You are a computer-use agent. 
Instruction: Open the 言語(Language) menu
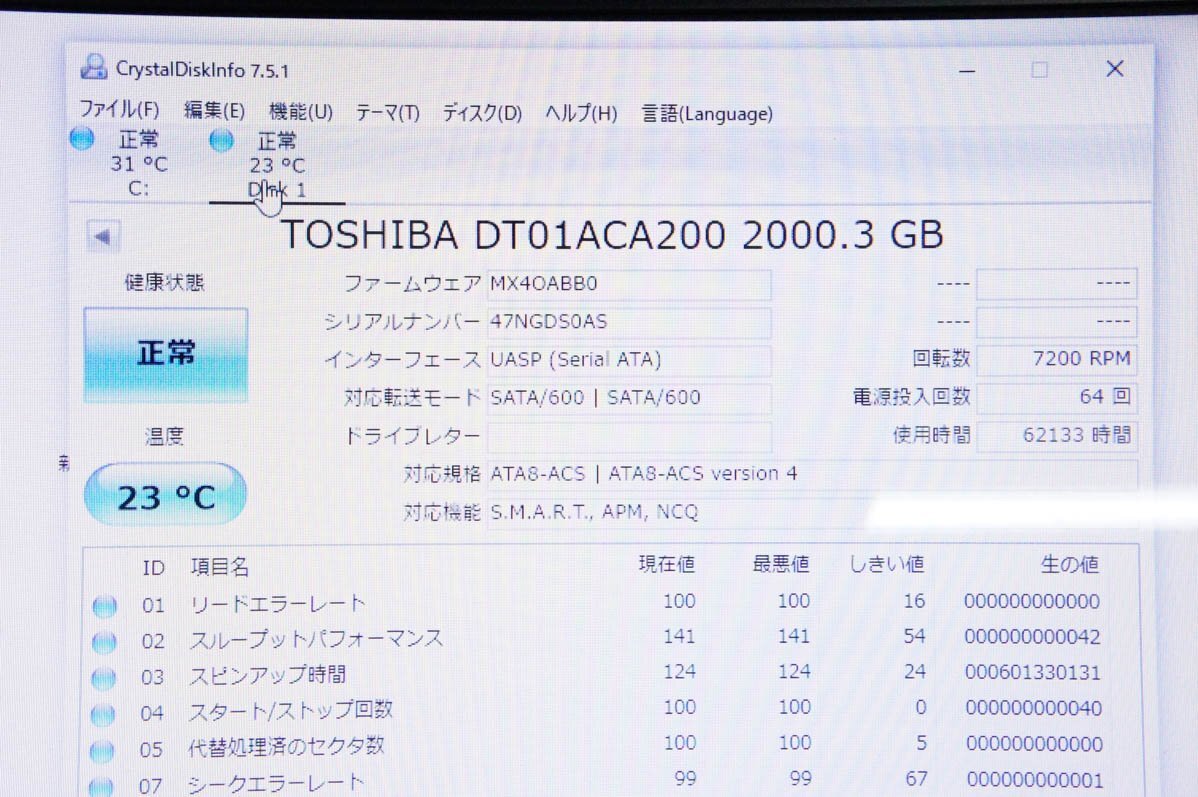(707, 114)
